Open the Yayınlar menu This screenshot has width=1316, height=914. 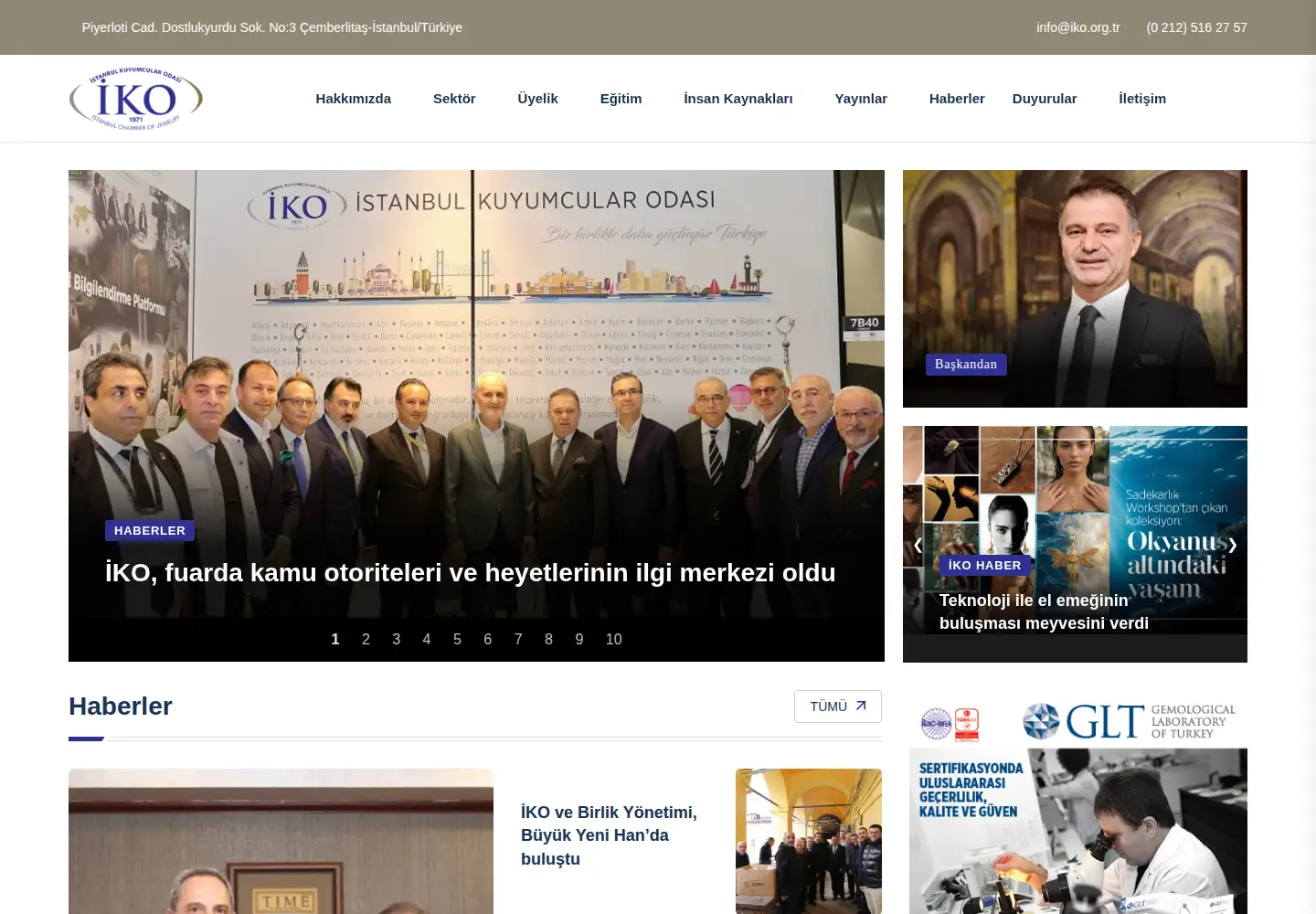(x=861, y=99)
